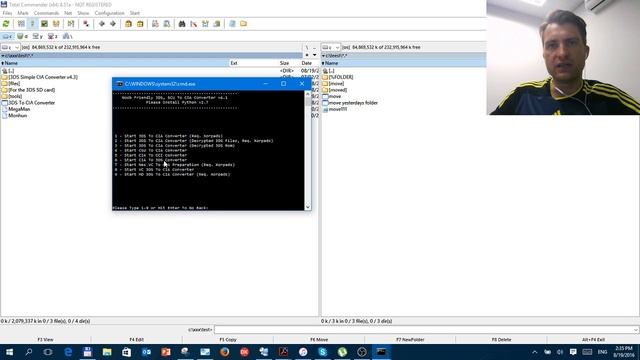
Task: Click the go forward arrow icon
Action: 113,24
